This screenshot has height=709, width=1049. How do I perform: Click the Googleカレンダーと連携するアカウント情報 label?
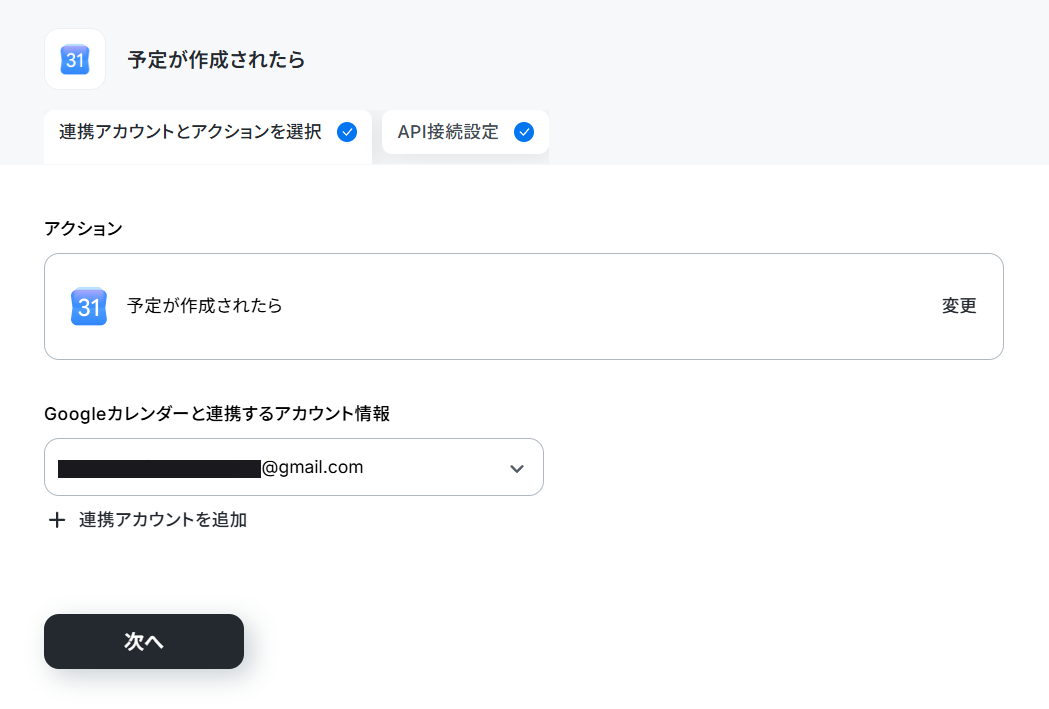pos(217,414)
